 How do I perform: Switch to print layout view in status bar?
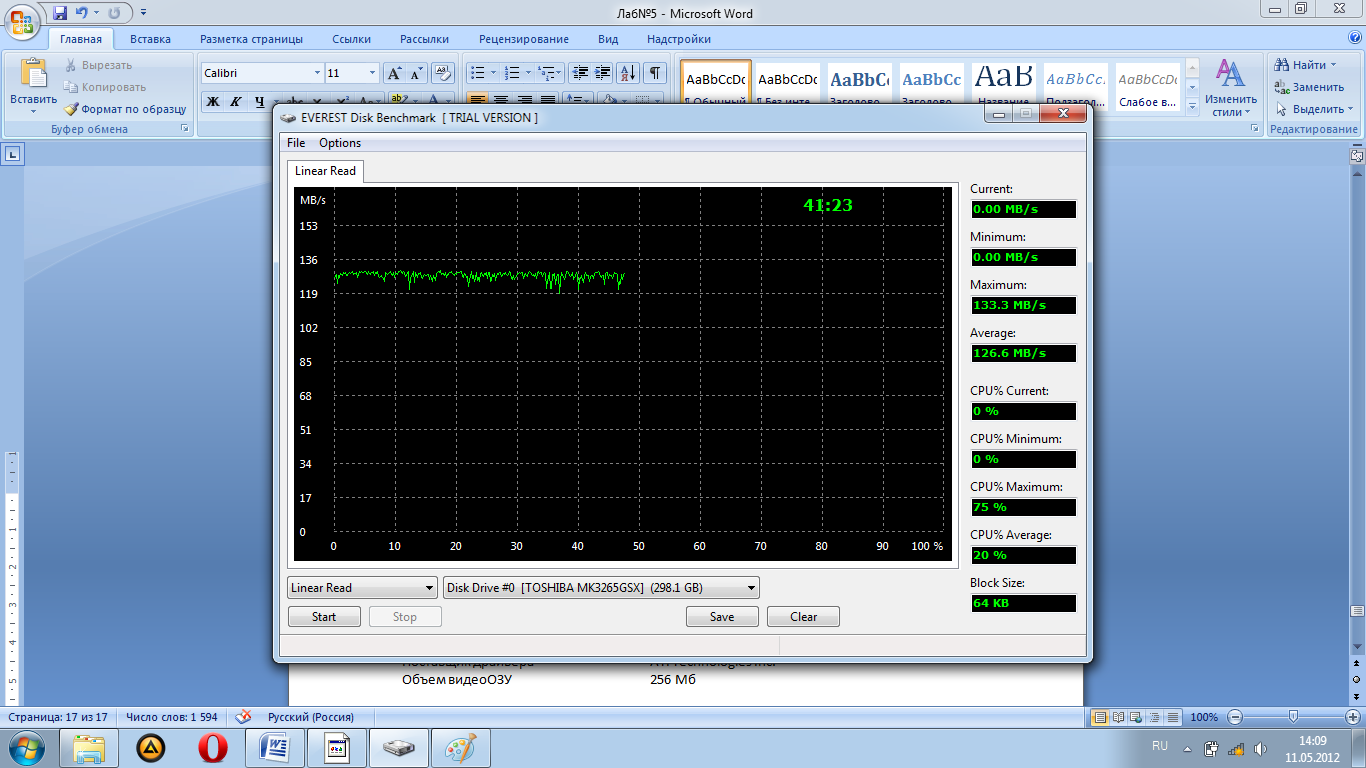click(1100, 717)
